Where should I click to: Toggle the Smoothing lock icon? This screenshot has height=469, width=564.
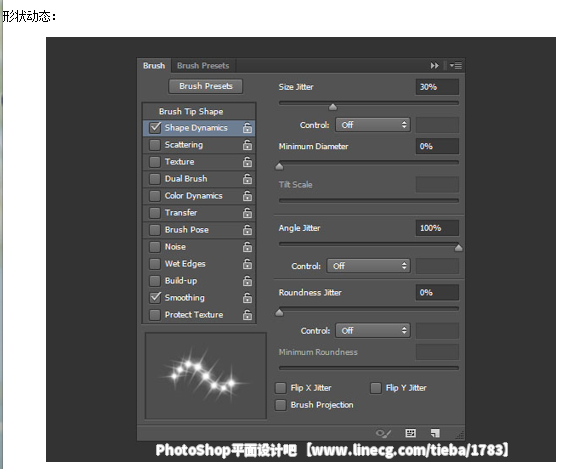click(247, 298)
